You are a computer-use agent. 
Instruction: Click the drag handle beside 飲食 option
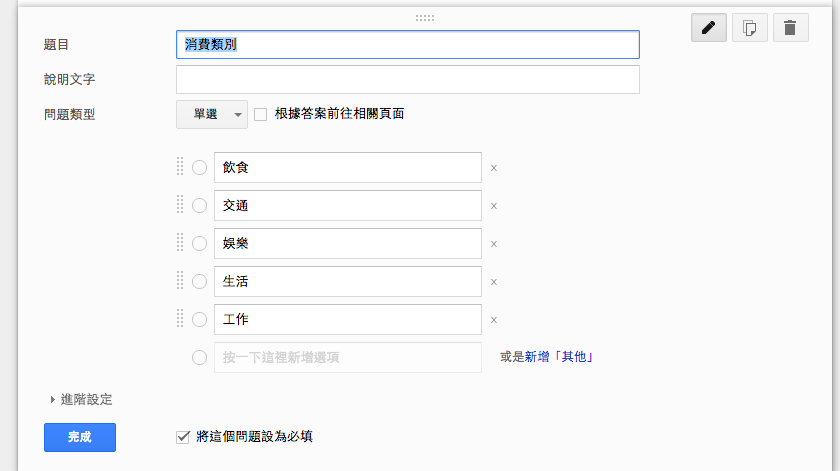(x=180, y=167)
